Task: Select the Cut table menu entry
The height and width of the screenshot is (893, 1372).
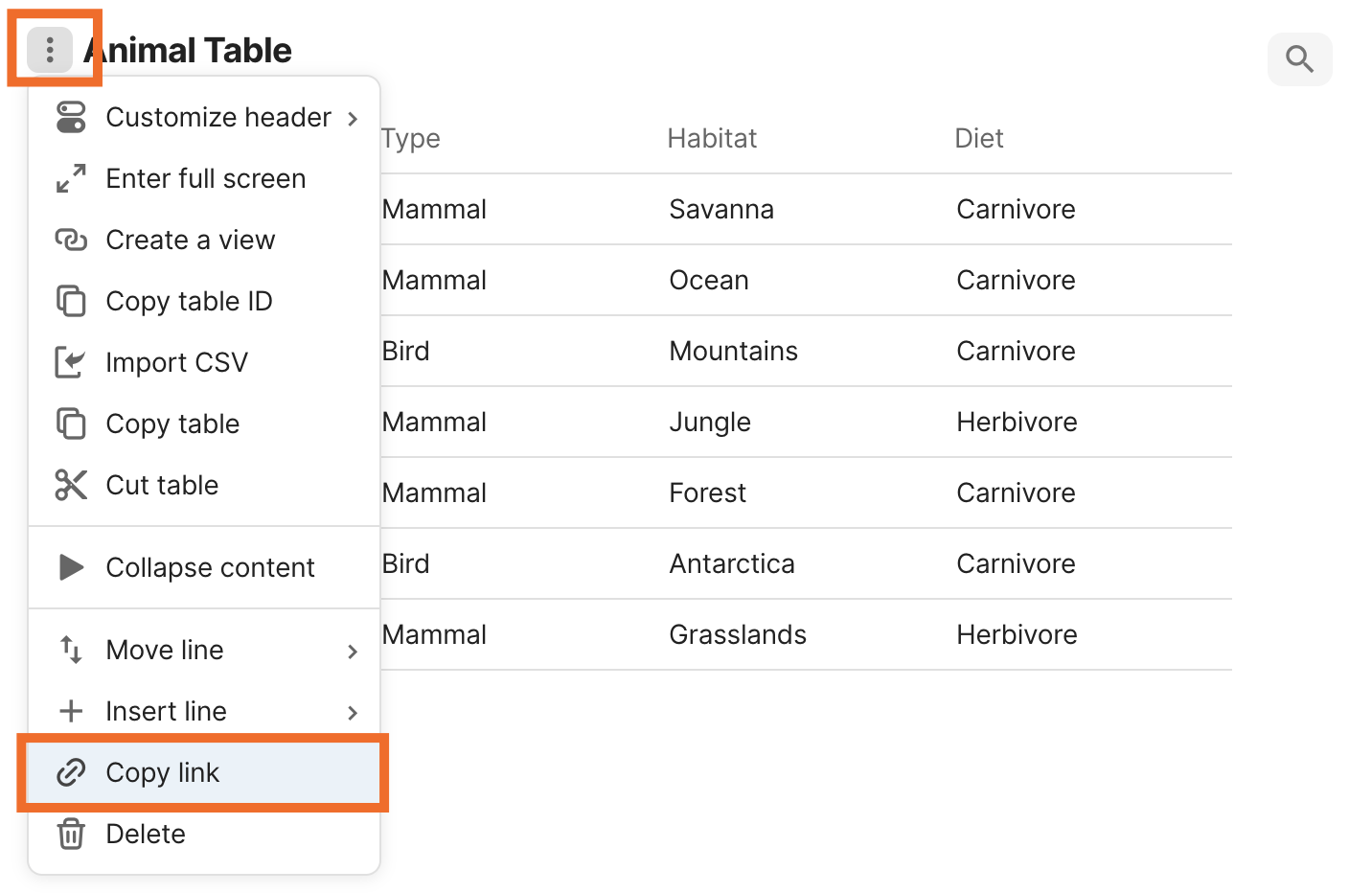Action: pyautogui.click(x=162, y=486)
